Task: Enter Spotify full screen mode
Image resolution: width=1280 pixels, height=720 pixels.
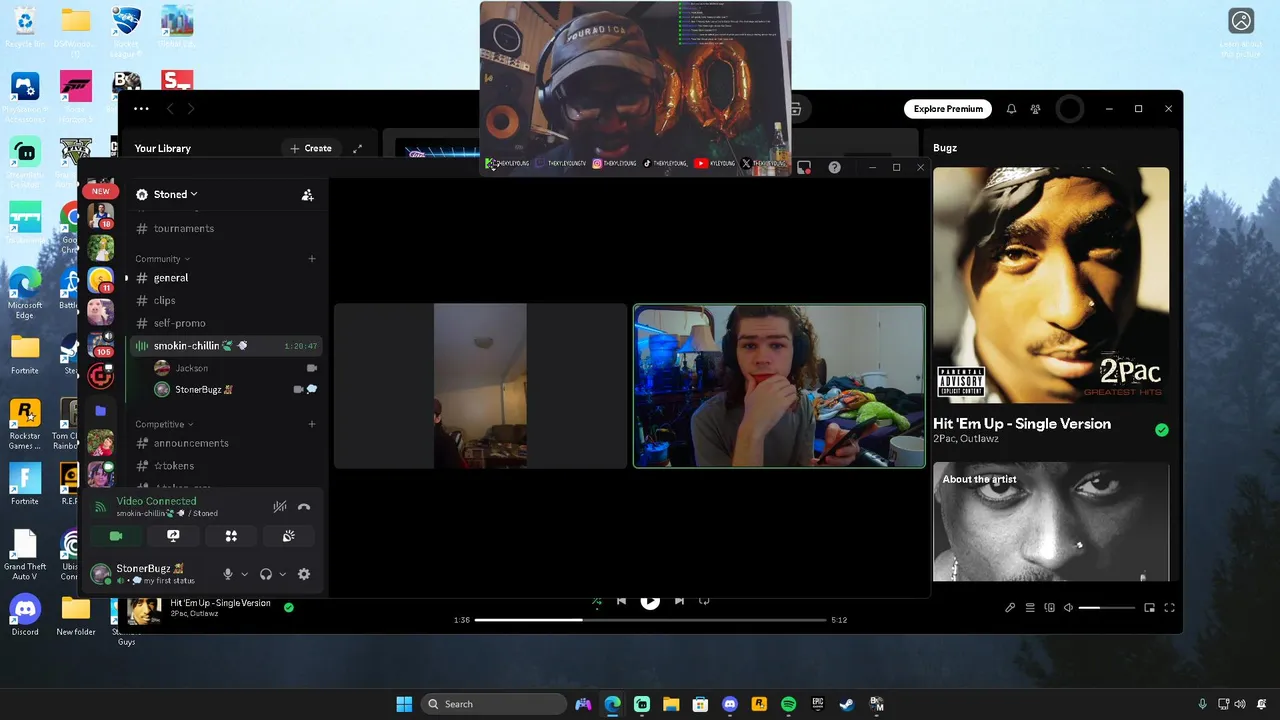Action: click(x=1169, y=608)
